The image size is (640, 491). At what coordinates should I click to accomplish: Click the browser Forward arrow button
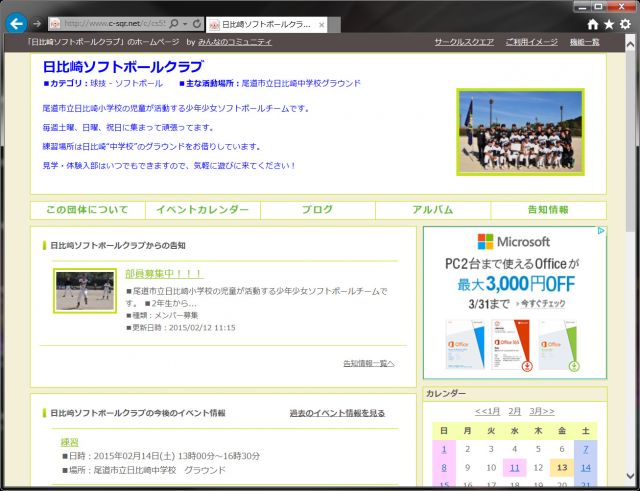[x=37, y=23]
